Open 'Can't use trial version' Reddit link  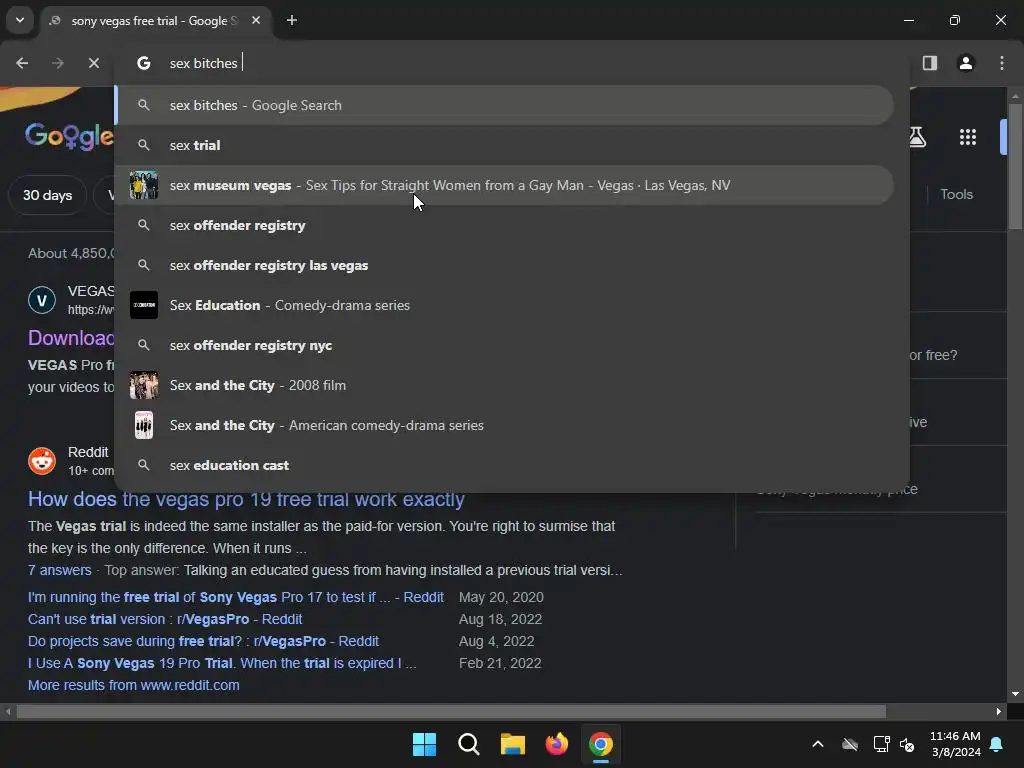(165, 619)
